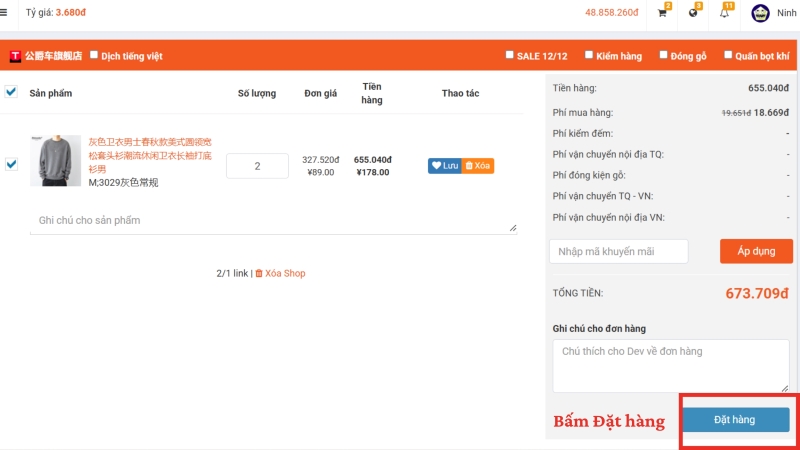The width and height of the screenshot is (800, 450).
Task: Click the user avatar icon
Action: (x=760, y=13)
